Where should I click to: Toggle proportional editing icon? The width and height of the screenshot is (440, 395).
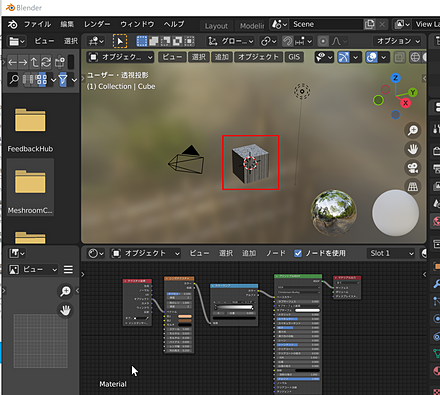[323, 41]
